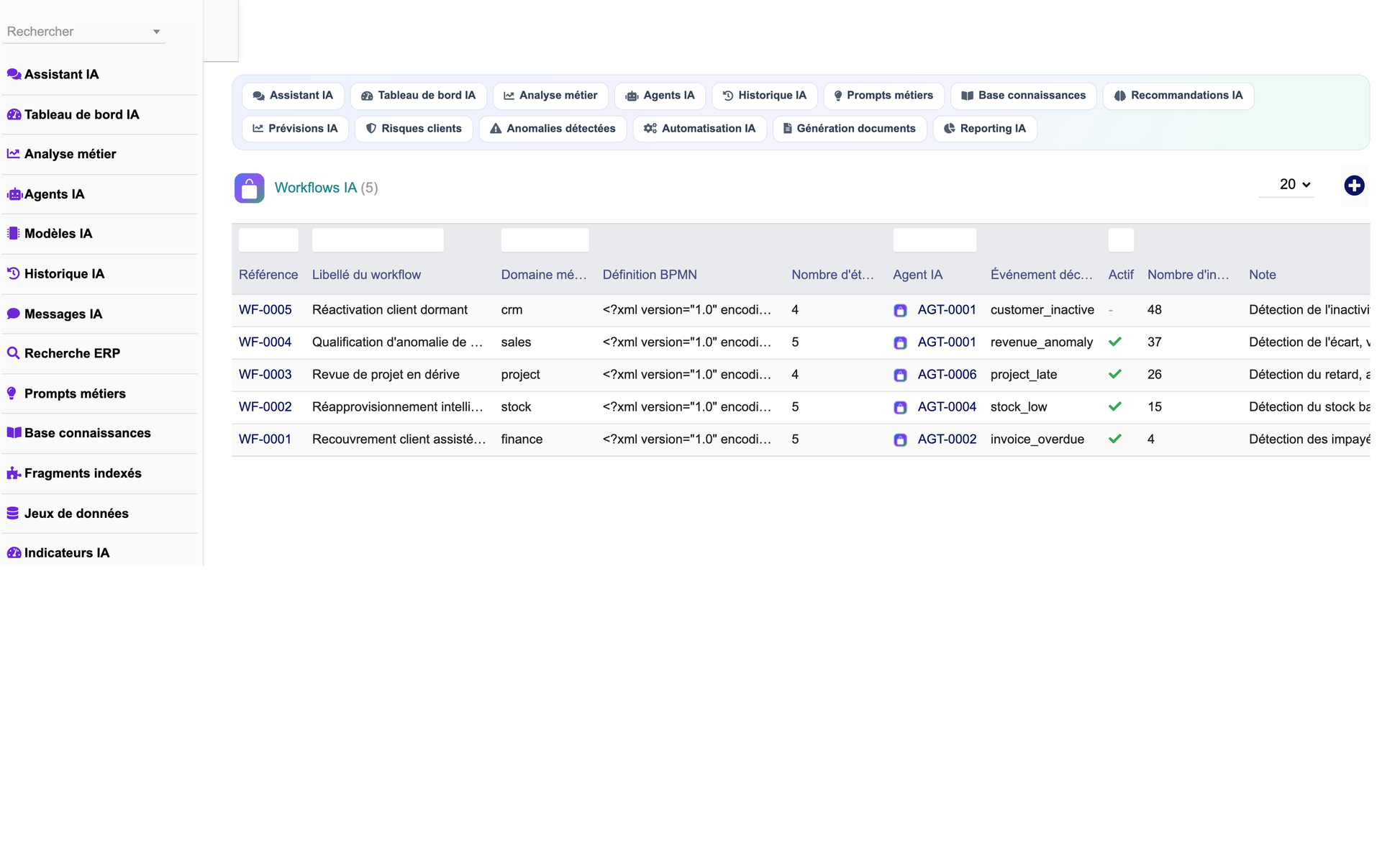The width and height of the screenshot is (1400, 866).
Task: Click the green Actif checkmark for WF-0004
Action: point(1115,342)
